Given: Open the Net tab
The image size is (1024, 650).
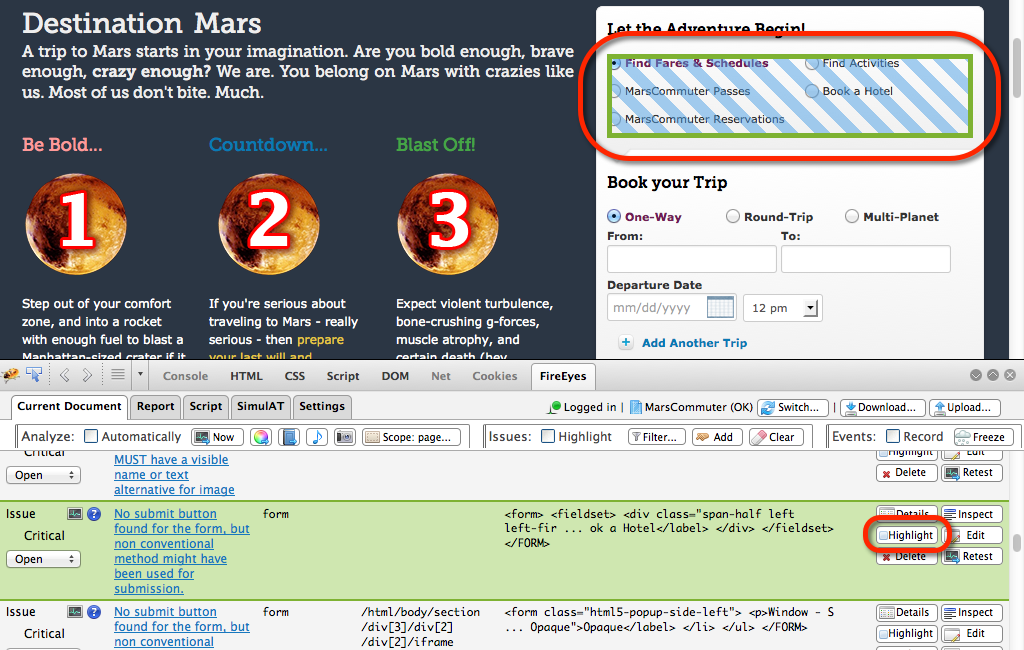Looking at the screenshot, I should [441, 376].
